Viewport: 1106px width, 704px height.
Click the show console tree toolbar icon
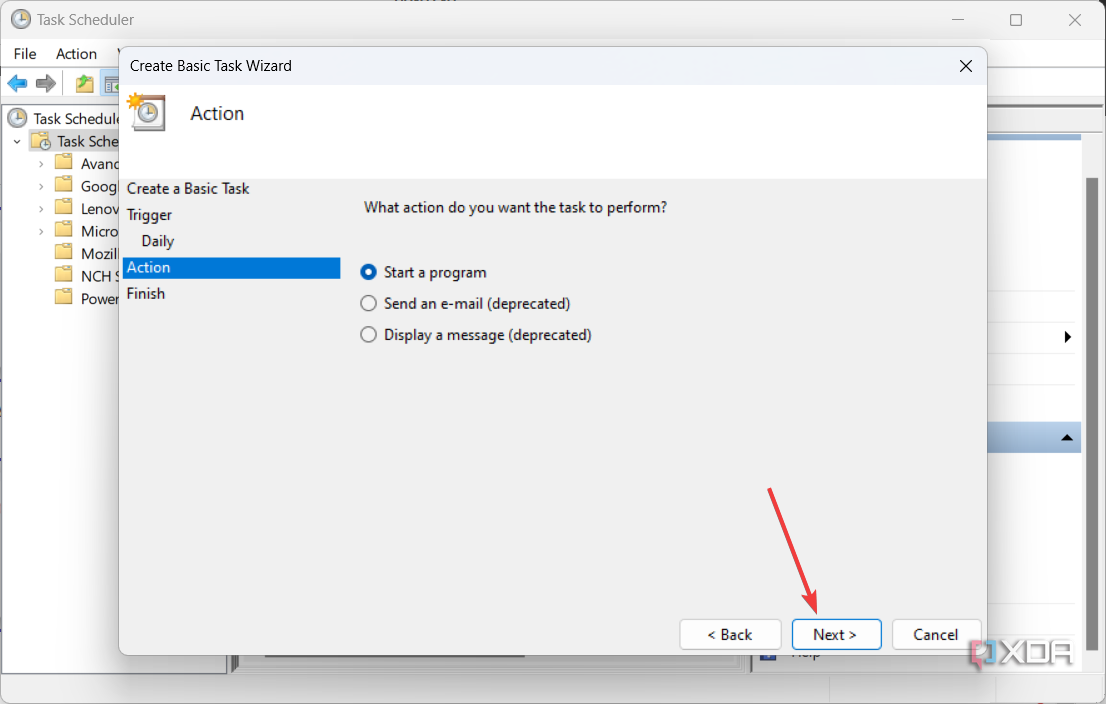110,83
